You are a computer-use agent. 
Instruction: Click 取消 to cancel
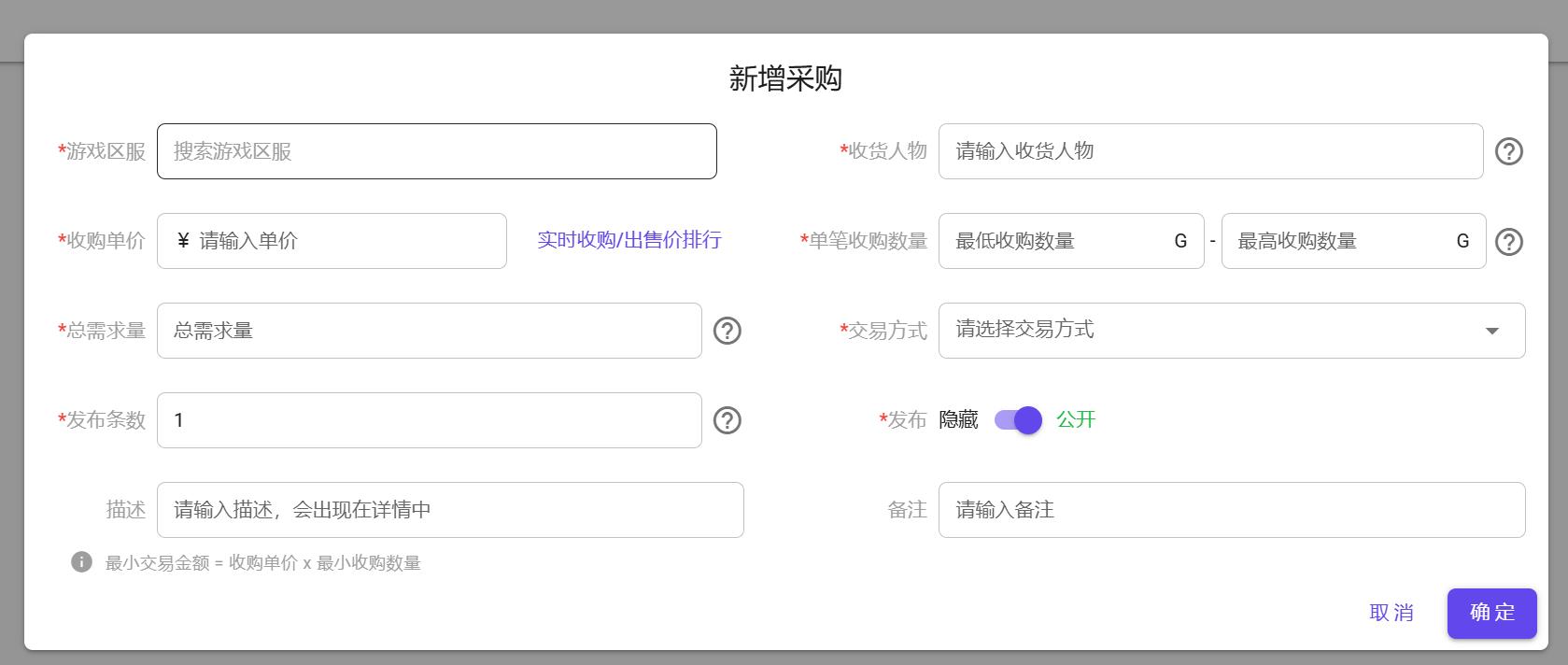point(1391,613)
